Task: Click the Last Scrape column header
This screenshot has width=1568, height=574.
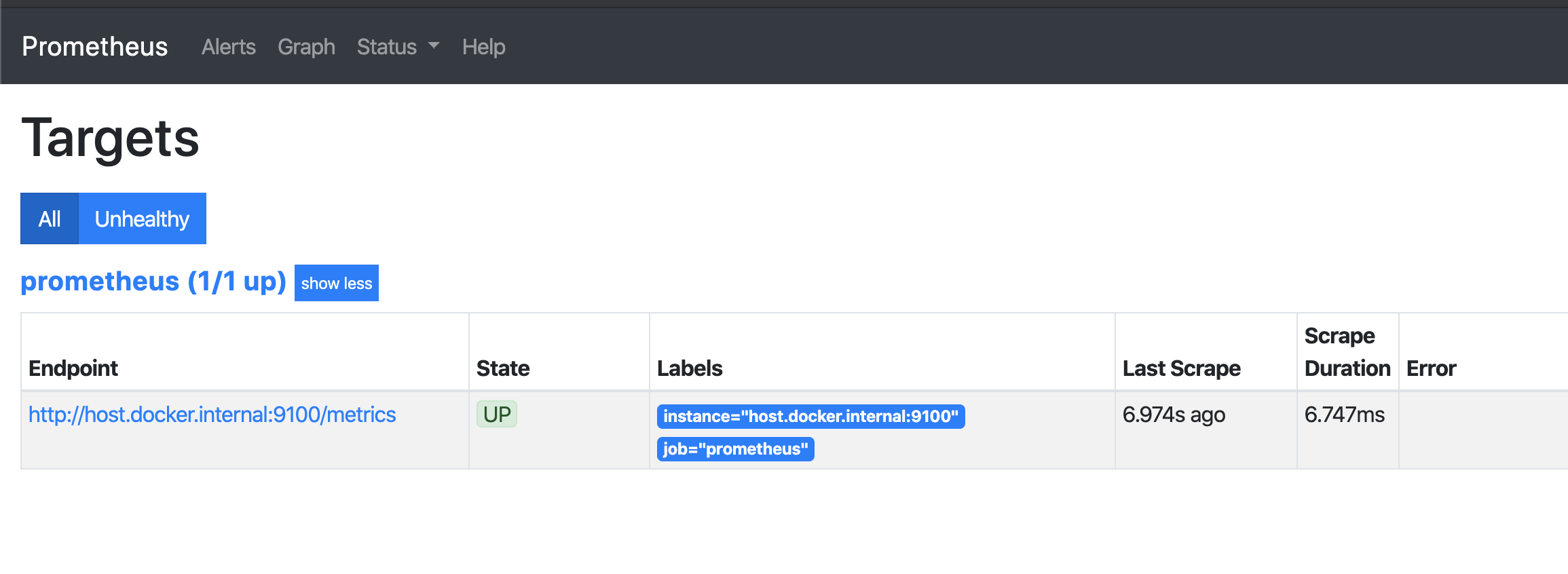Action: 1181,368
